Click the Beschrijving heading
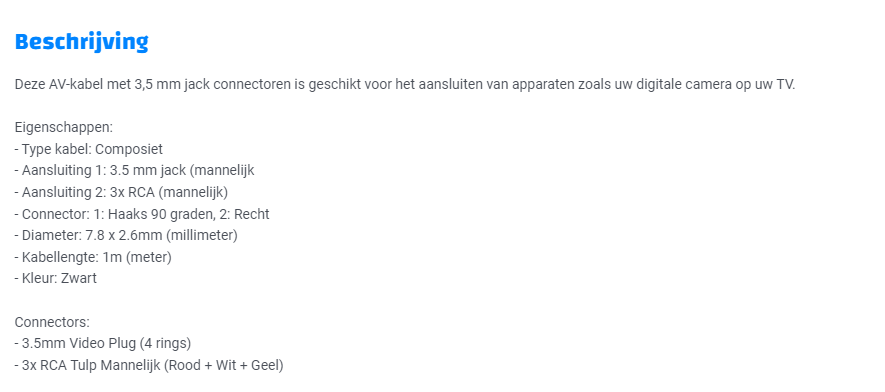 coord(82,42)
